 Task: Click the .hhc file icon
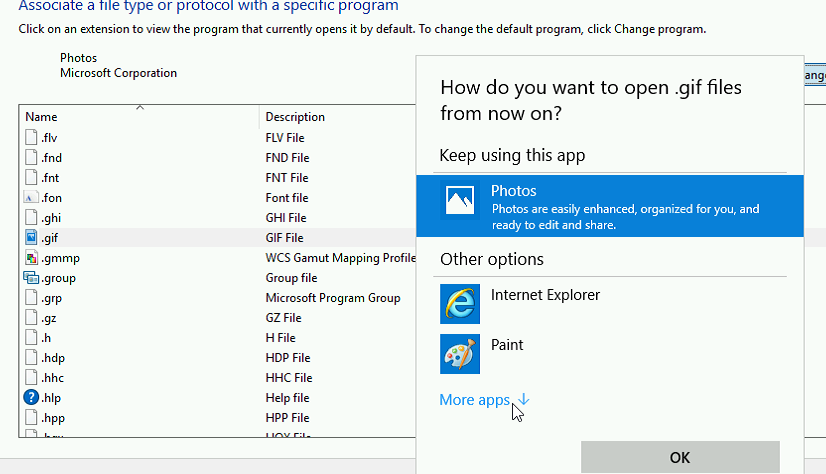[31, 378]
